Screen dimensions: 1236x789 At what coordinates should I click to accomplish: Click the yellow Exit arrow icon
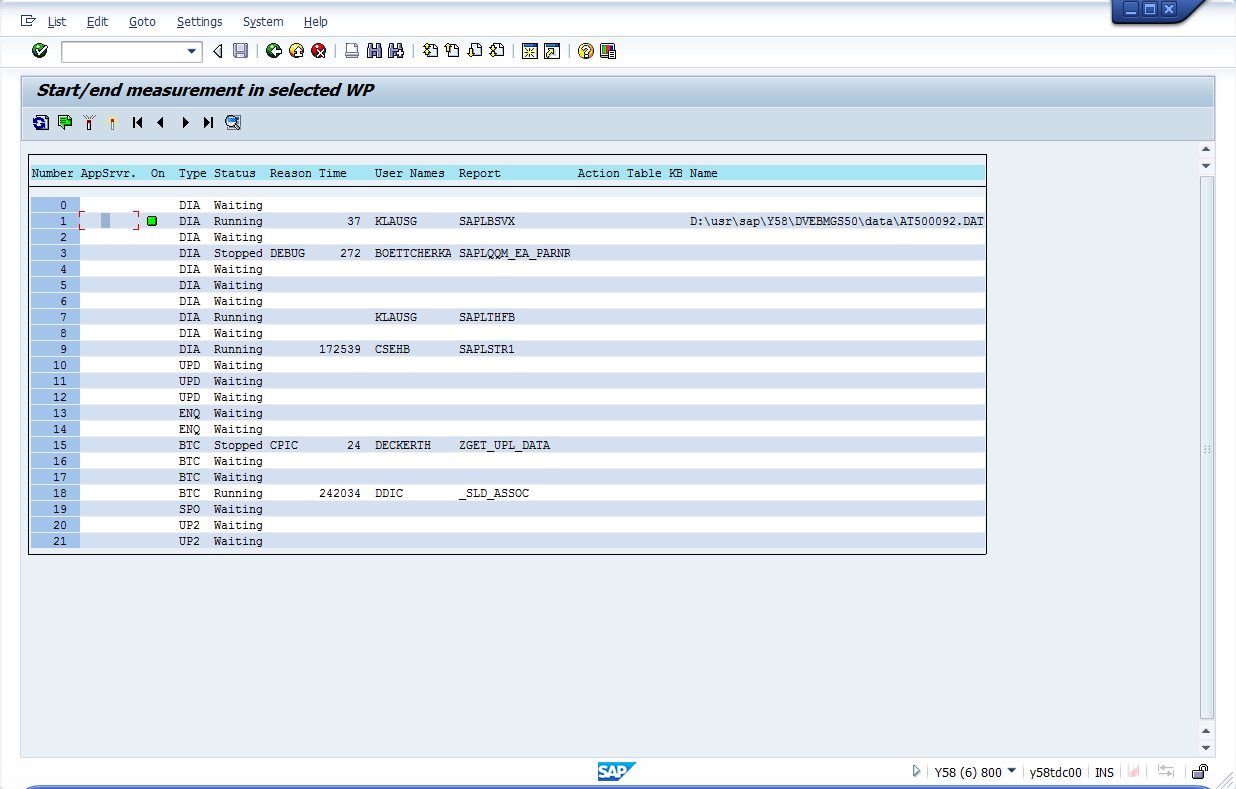(x=296, y=51)
